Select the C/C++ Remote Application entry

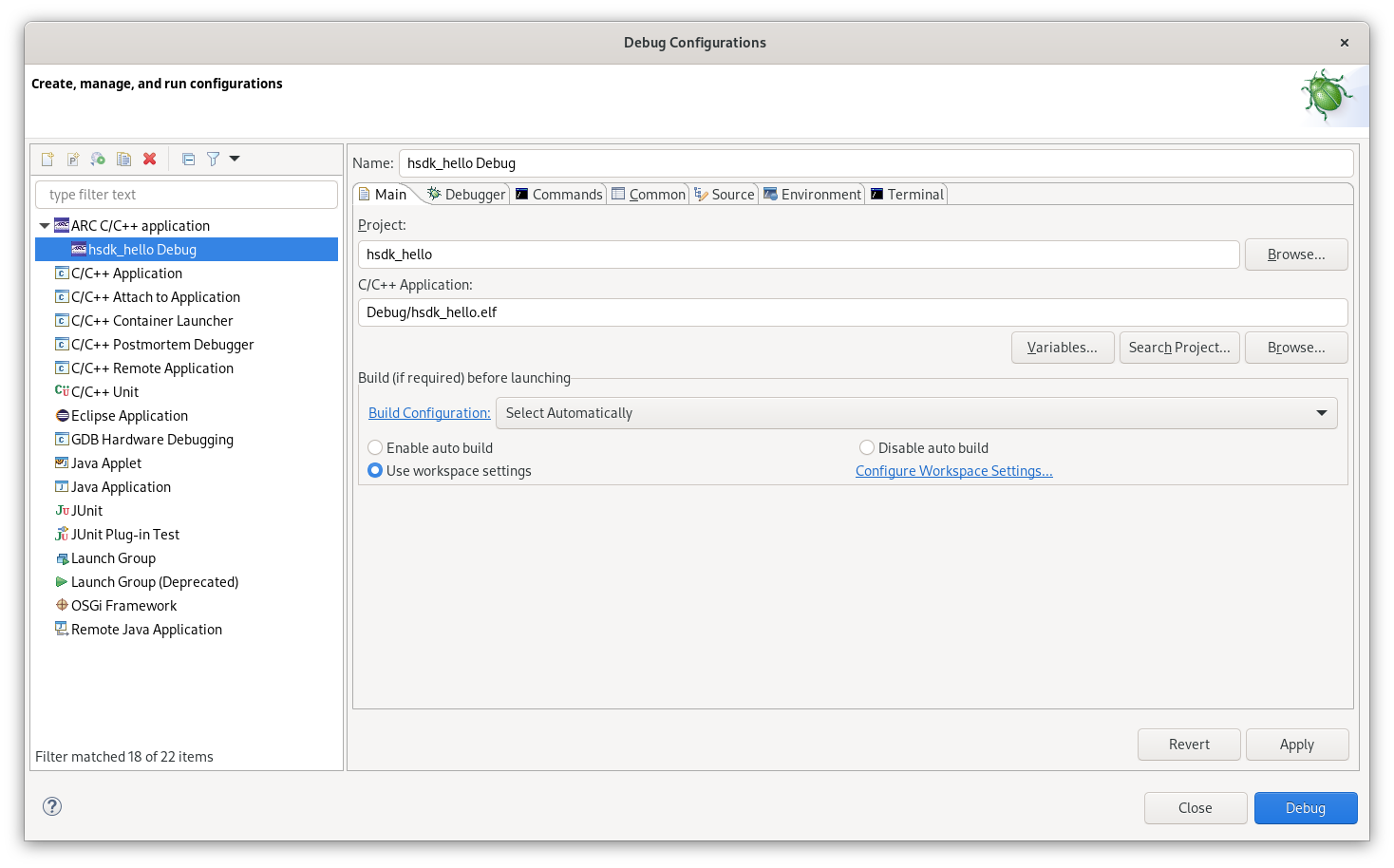point(153,368)
